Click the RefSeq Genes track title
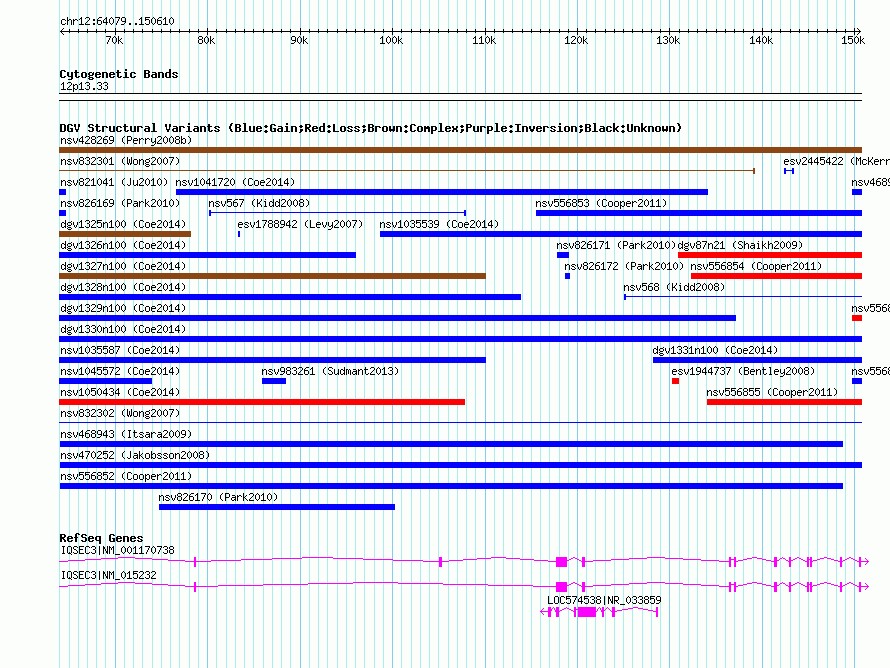This screenshot has width=890, height=668. [x=101, y=538]
